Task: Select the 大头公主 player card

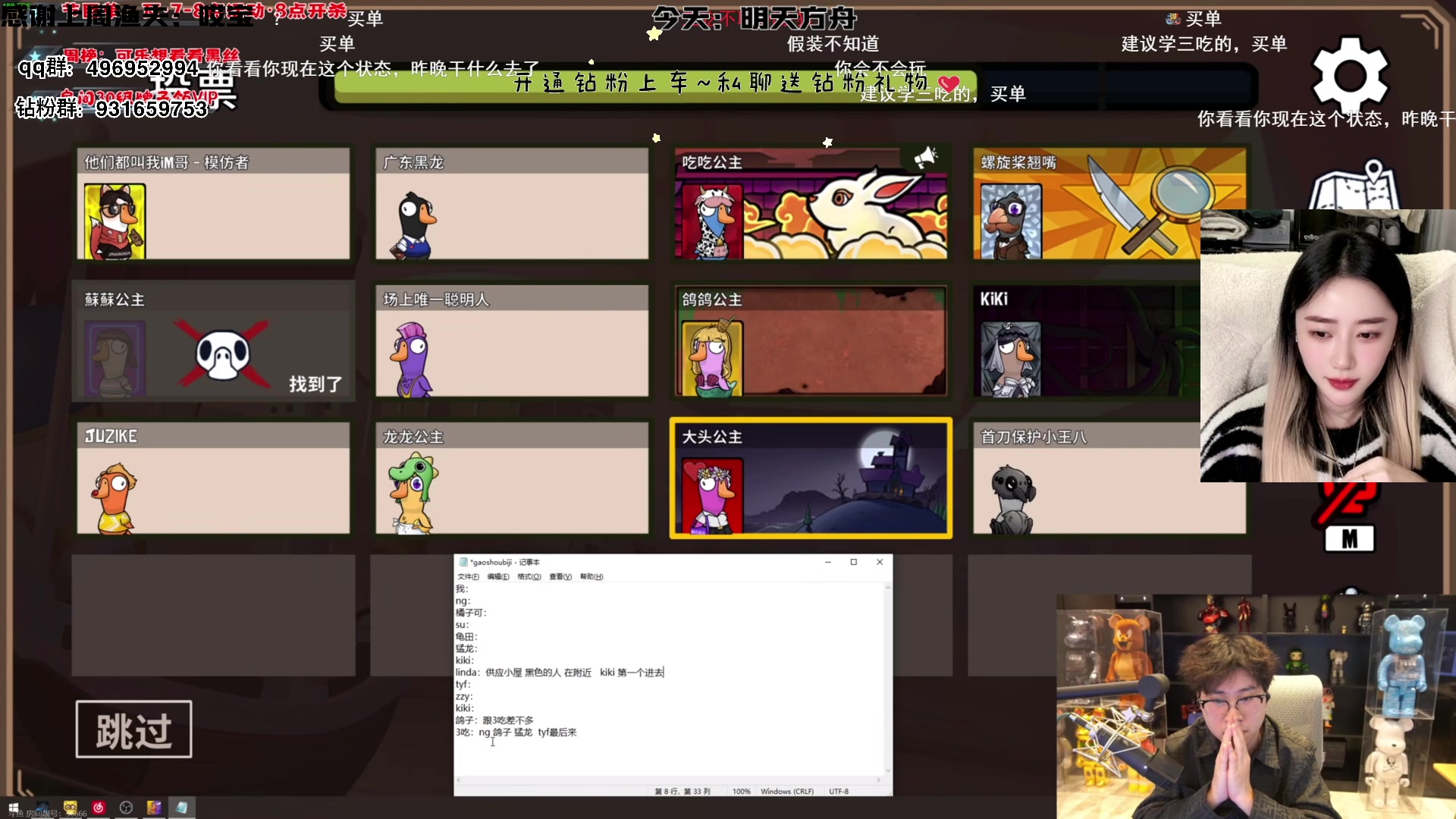Action: point(810,478)
